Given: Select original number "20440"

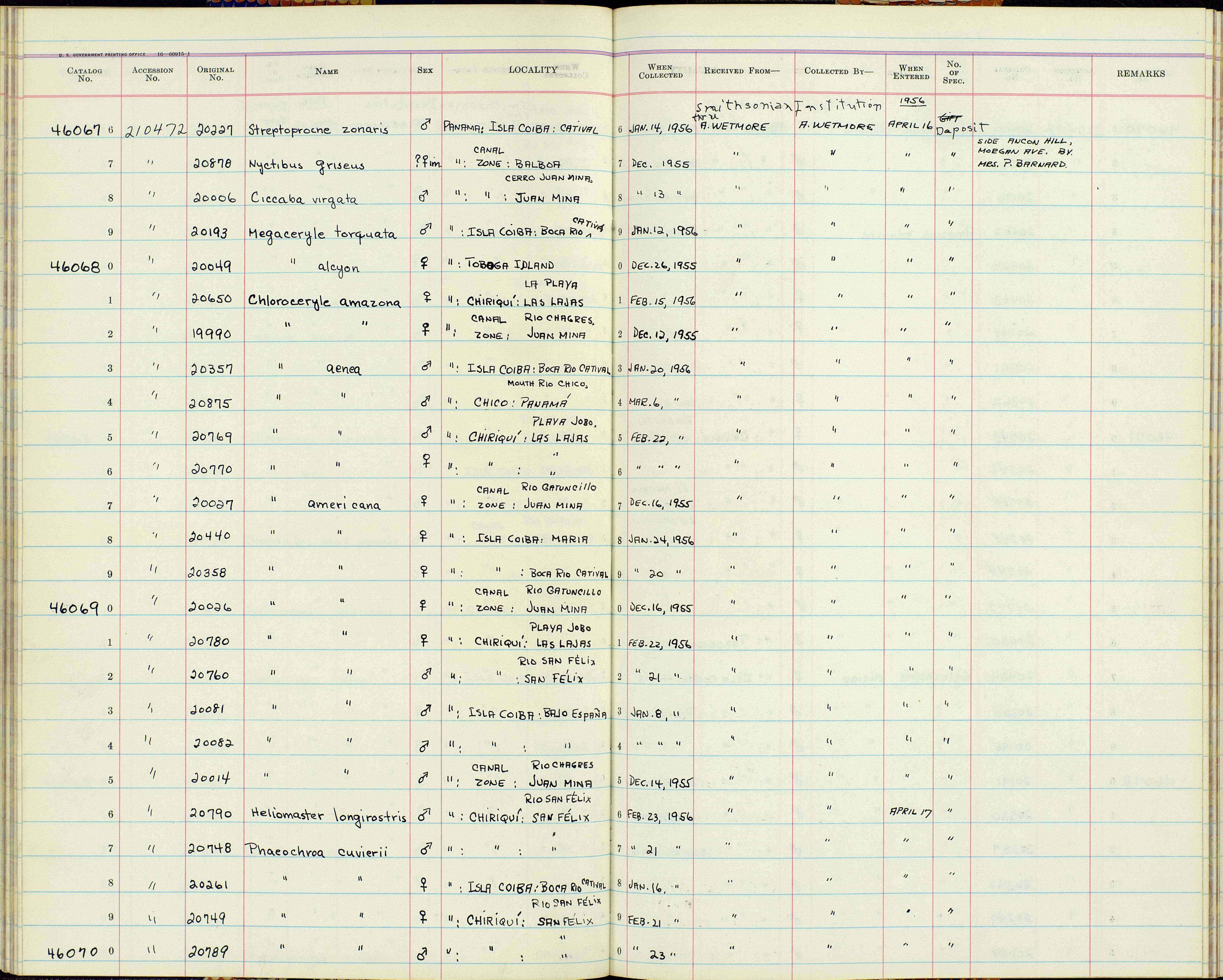Looking at the screenshot, I should tap(209, 535).
